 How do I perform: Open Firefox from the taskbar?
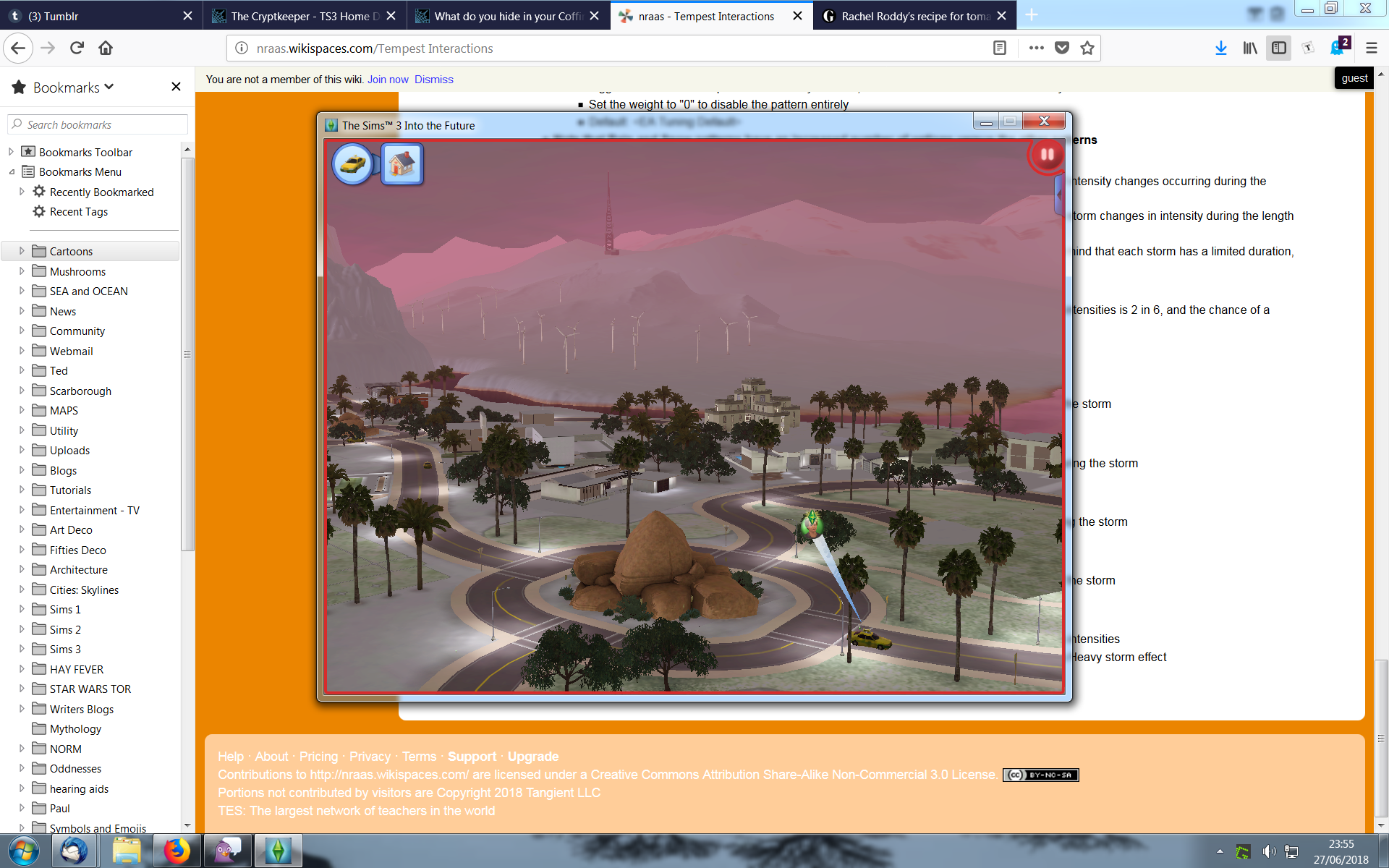point(176,851)
